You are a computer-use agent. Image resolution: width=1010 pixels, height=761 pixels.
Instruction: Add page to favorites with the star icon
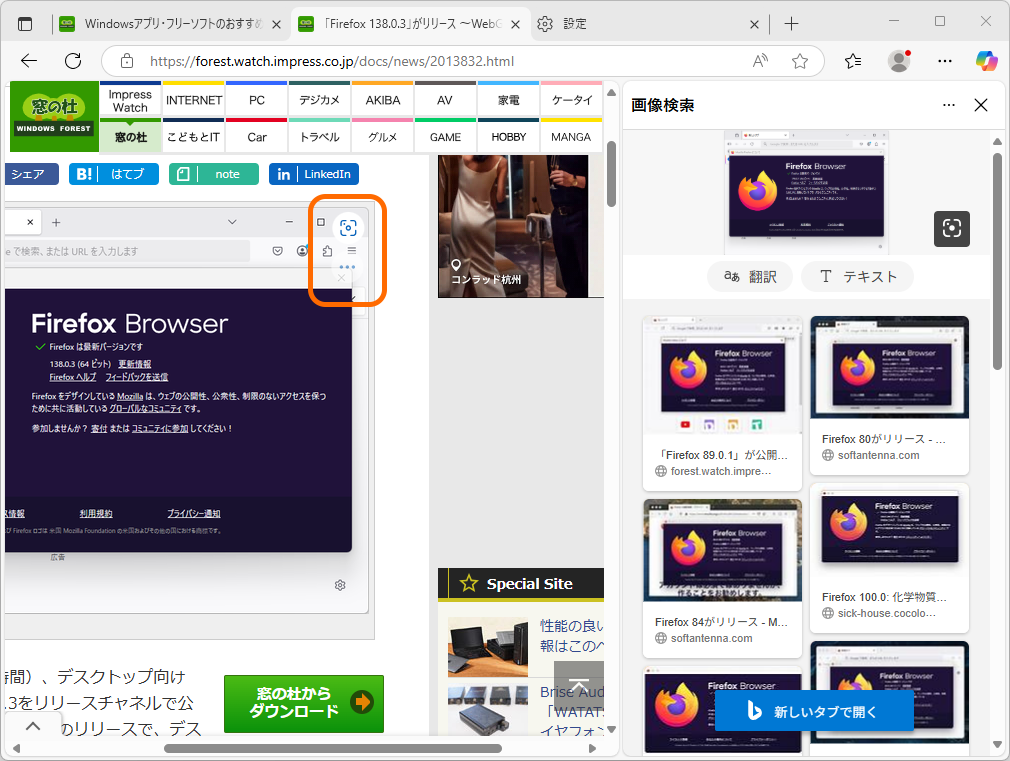pyautogui.click(x=799, y=60)
